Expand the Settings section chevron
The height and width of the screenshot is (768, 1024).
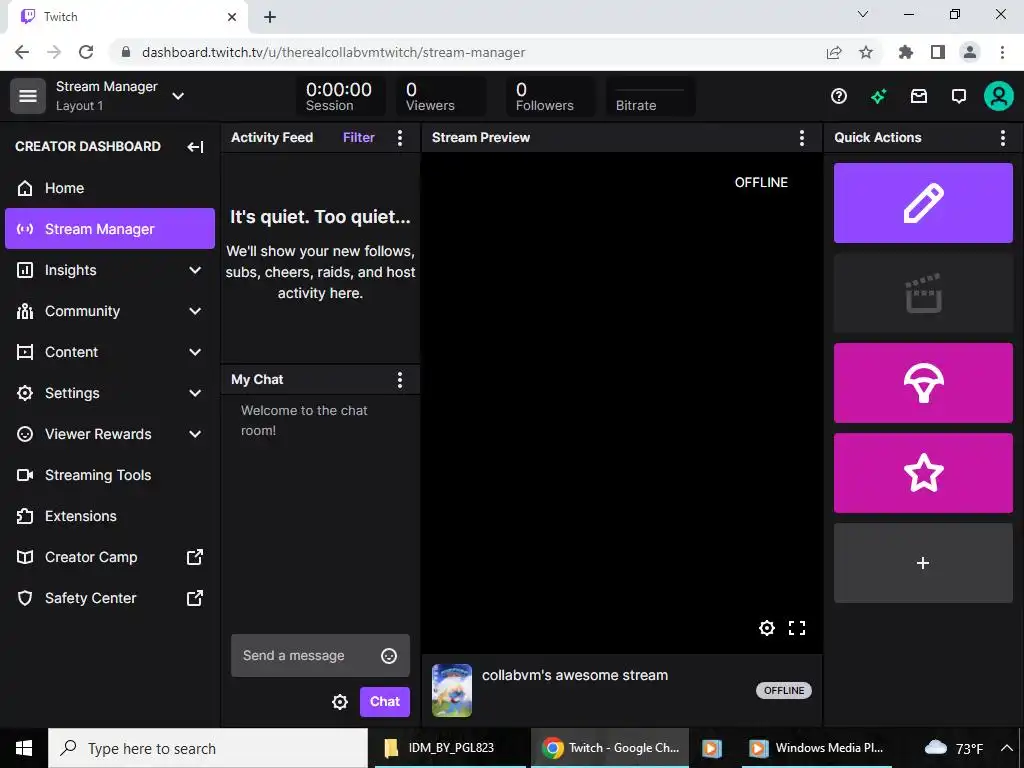pos(195,393)
